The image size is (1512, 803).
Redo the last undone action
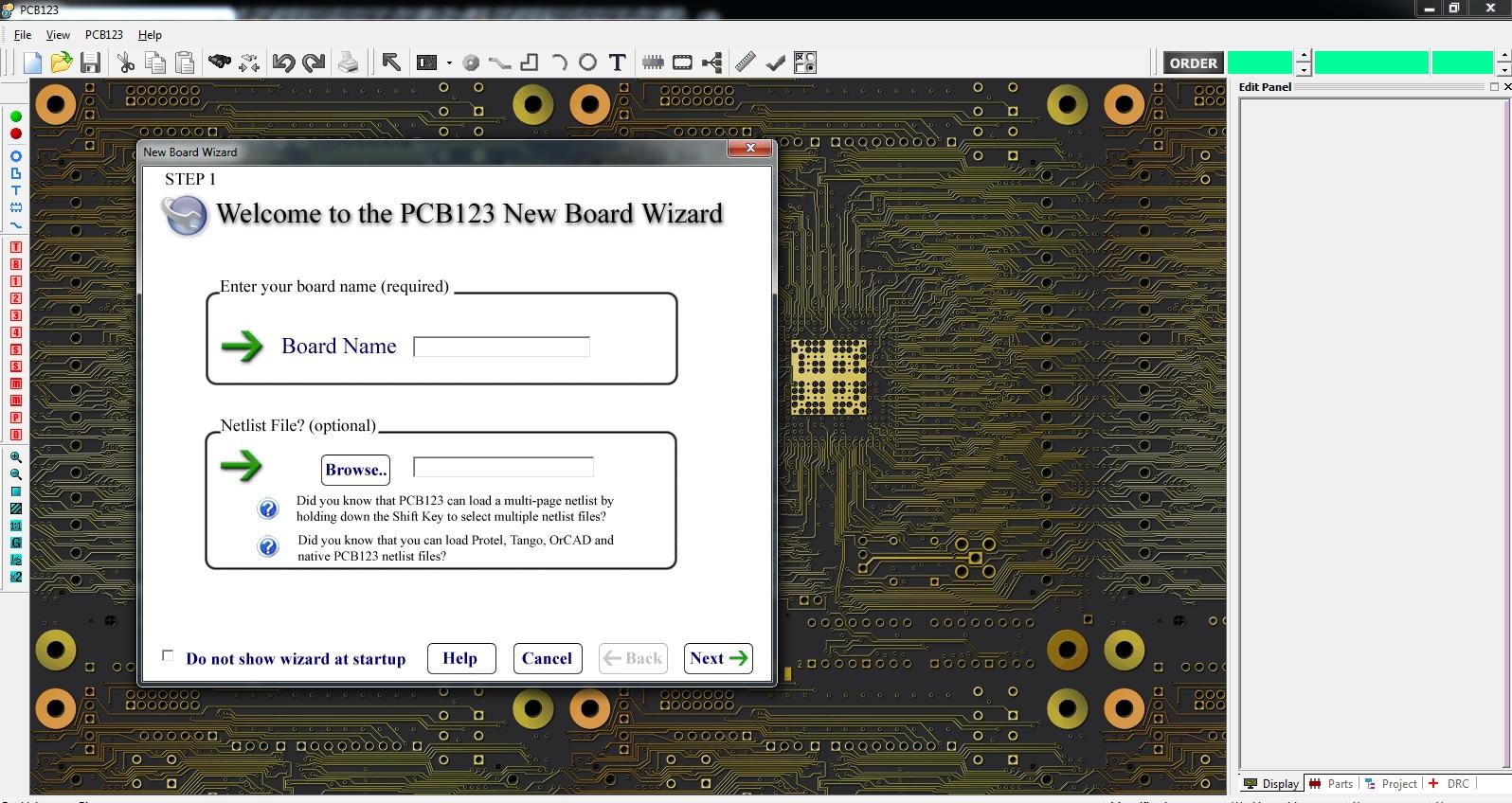click(314, 62)
